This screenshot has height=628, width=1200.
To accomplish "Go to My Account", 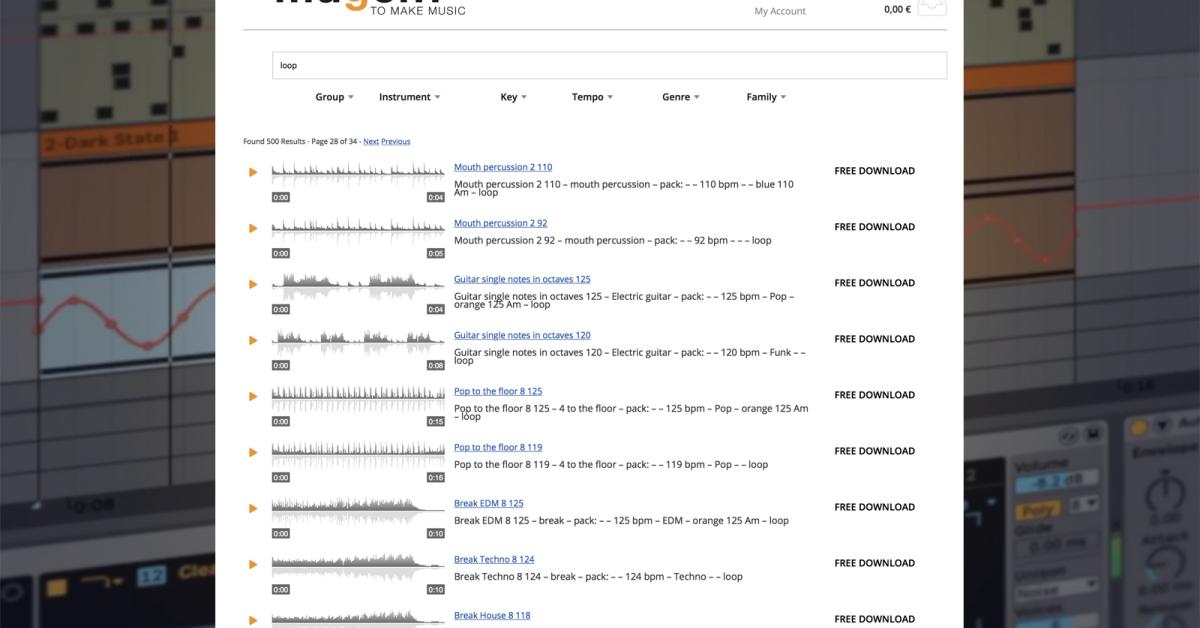I will (x=780, y=11).
